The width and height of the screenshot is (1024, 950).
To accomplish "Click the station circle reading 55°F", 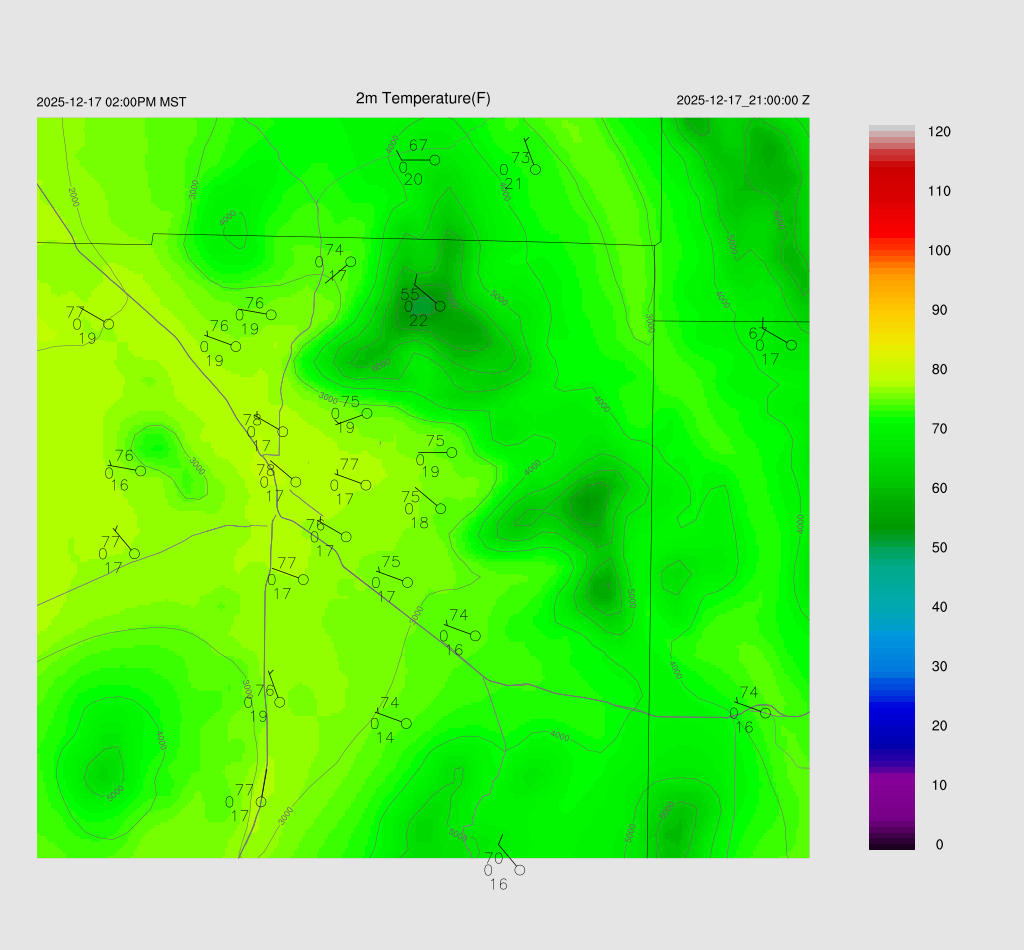I will [x=439, y=306].
